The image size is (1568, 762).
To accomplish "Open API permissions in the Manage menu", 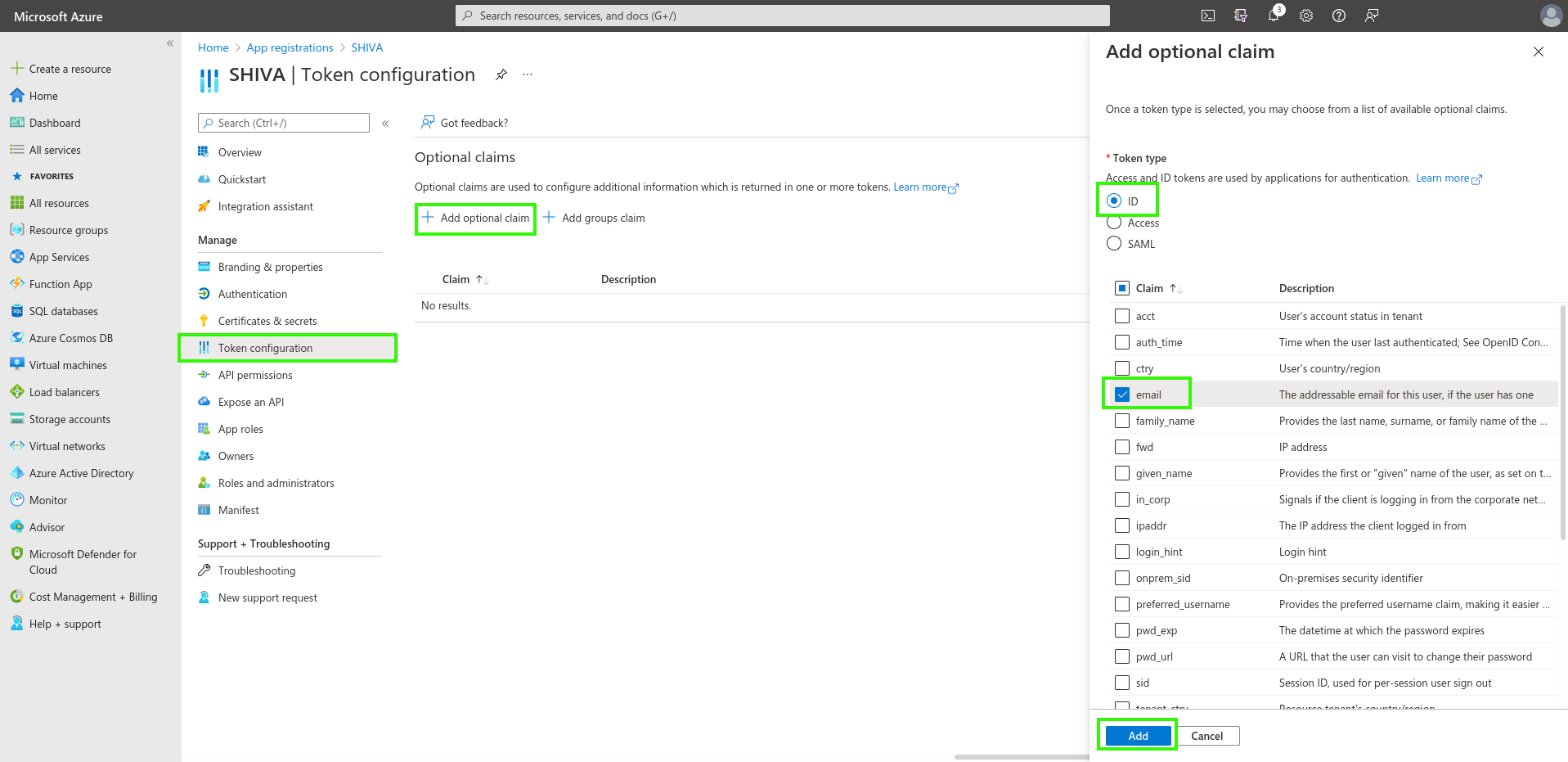I will [255, 375].
